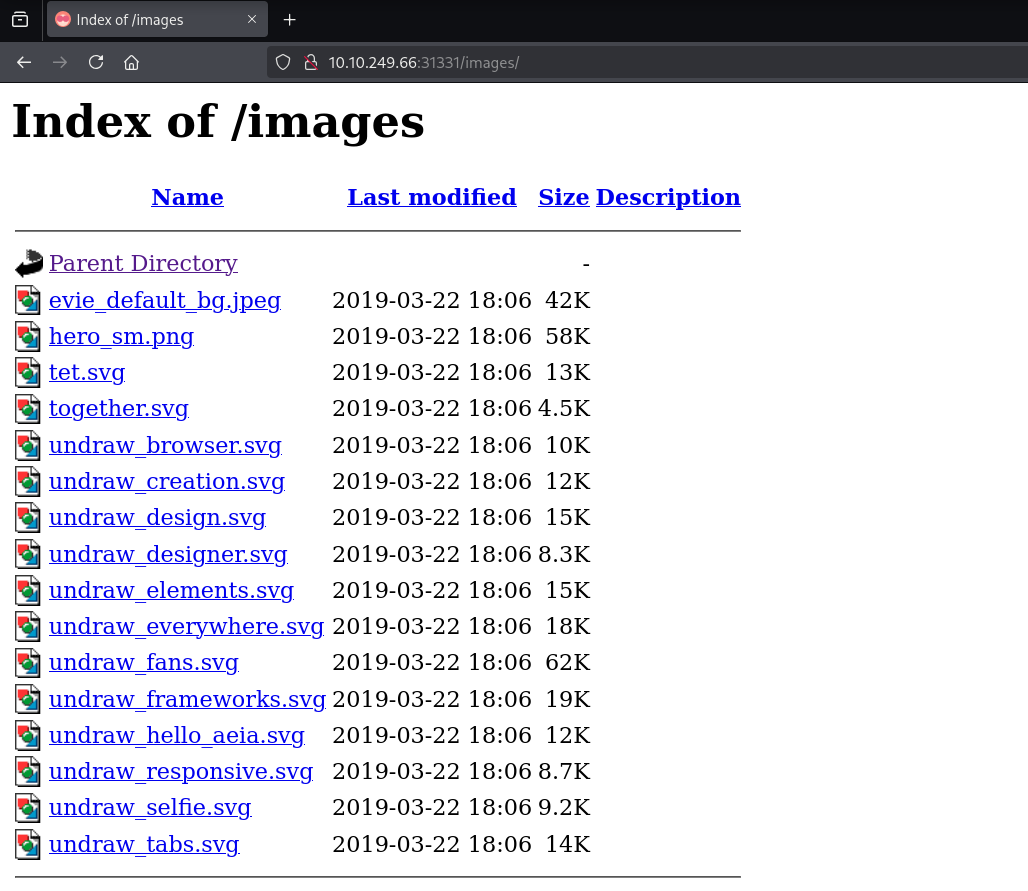Click the Parent Directory folder icon

point(29,264)
